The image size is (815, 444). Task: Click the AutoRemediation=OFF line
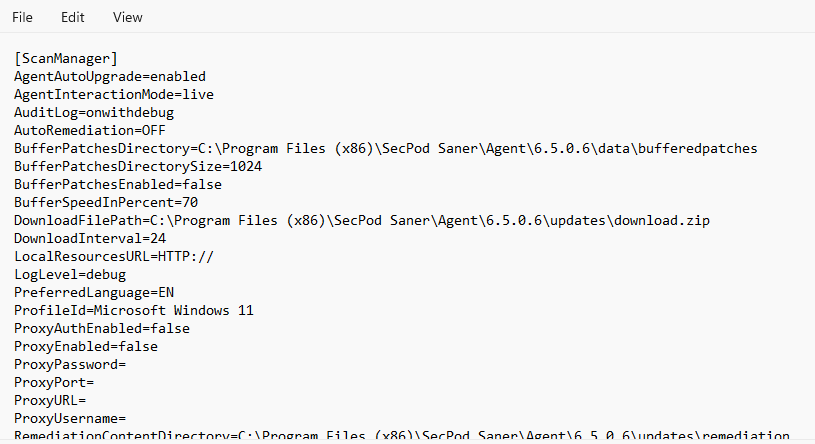[x=90, y=130]
